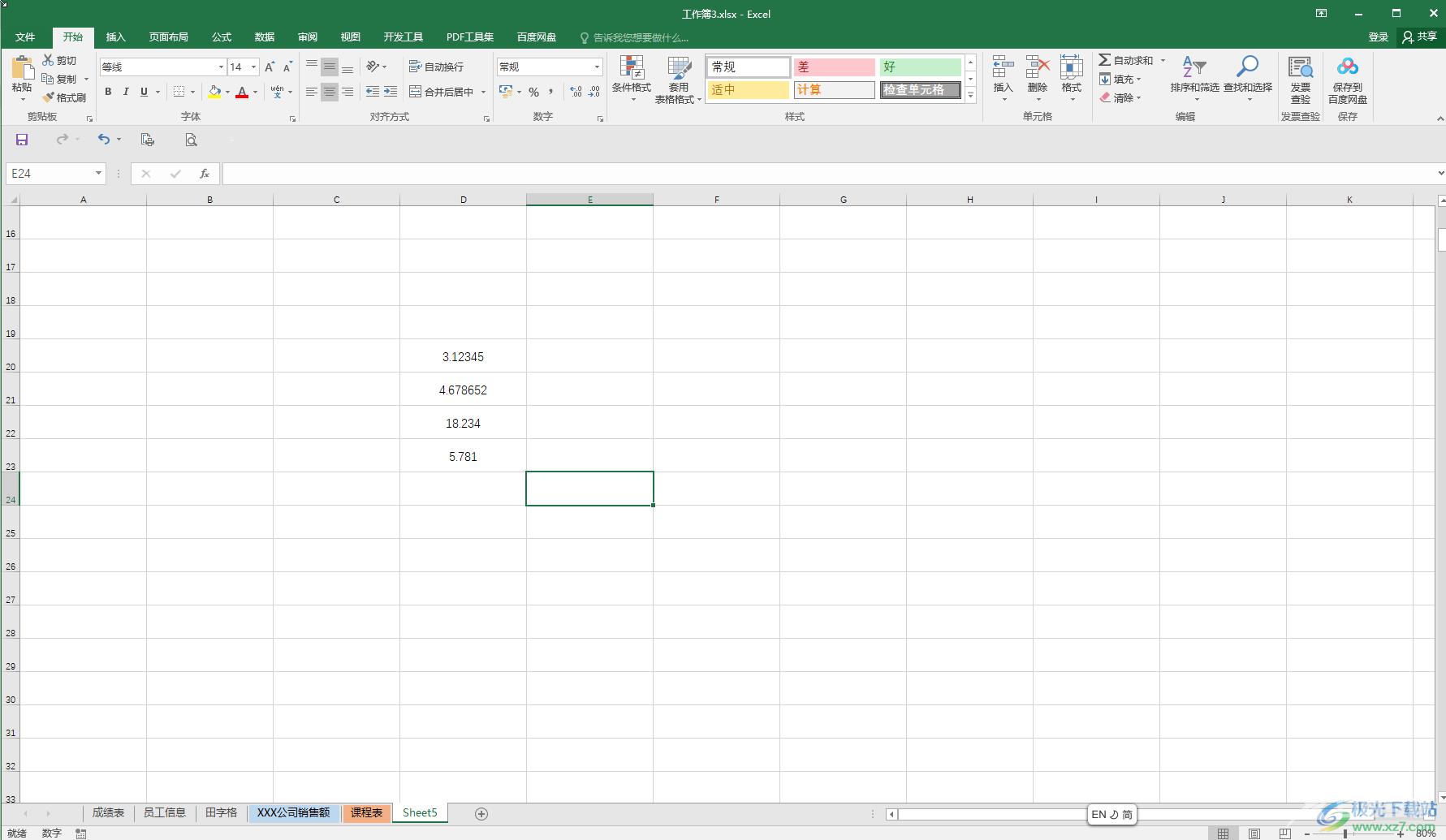Apply comma style number format
The image size is (1446, 840).
pos(551,92)
